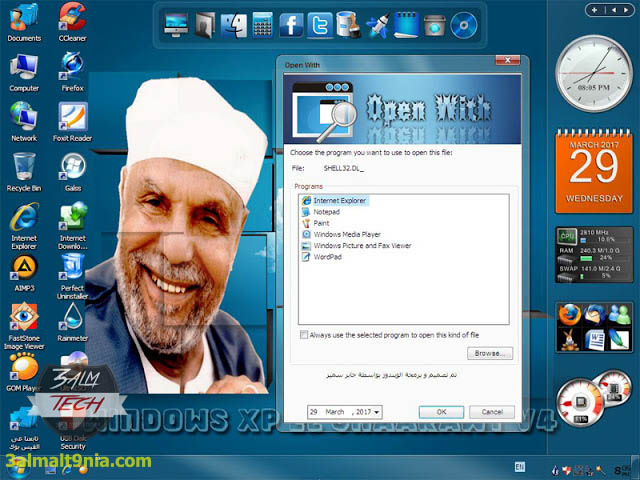This screenshot has width=640, height=480.
Task: Click the EN language indicator on taskbar
Action: (520, 467)
